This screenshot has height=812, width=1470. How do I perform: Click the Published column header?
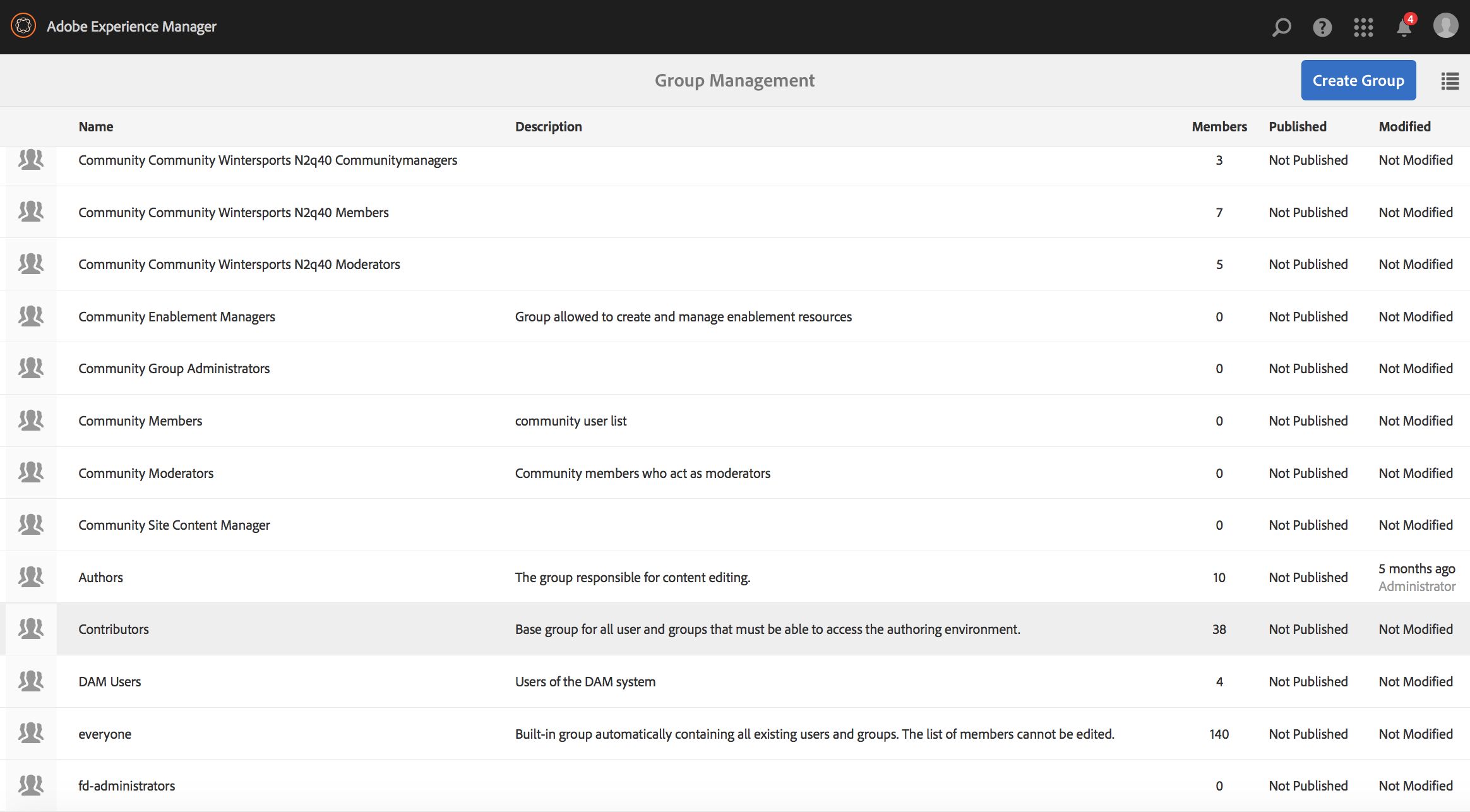point(1298,126)
